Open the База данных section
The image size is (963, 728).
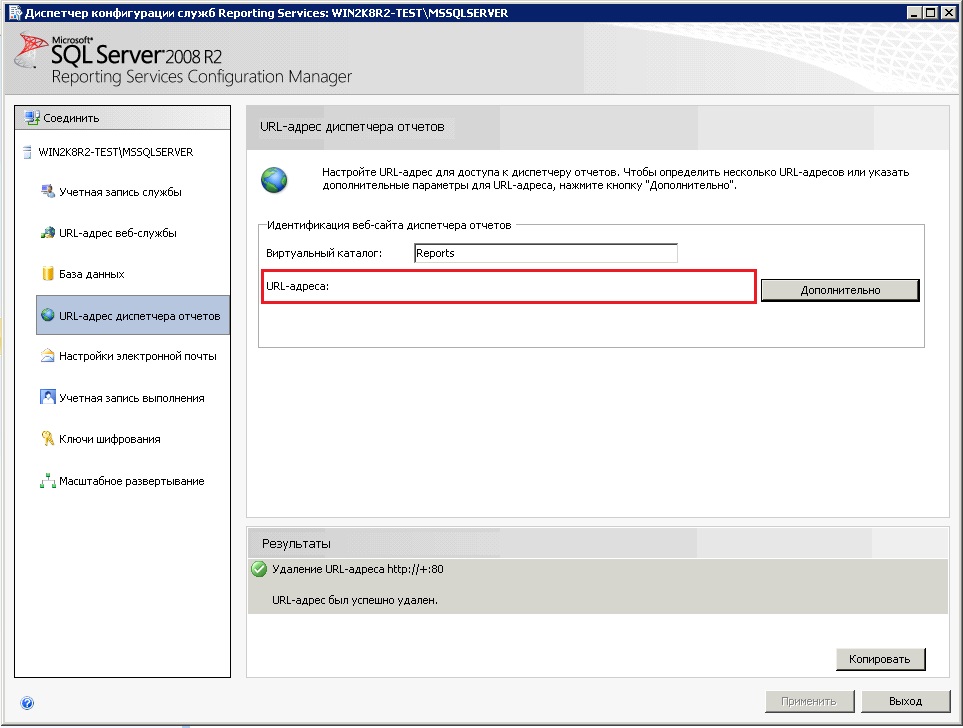(92, 274)
